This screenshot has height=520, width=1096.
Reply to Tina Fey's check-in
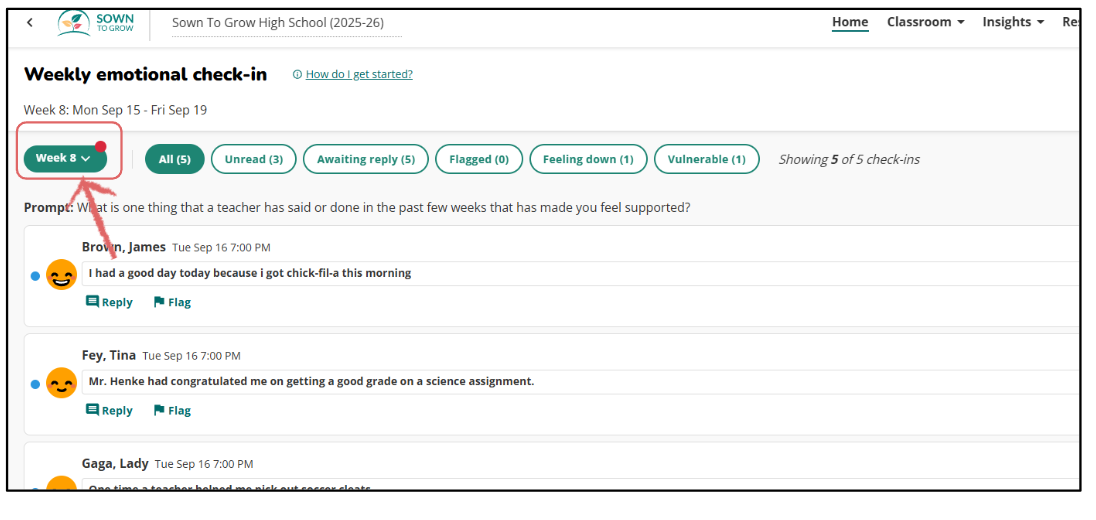click(109, 410)
